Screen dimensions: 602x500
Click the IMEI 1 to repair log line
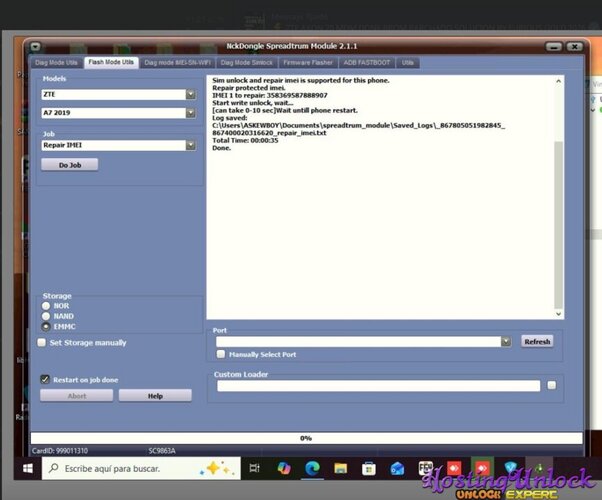pyautogui.click(x=270, y=95)
